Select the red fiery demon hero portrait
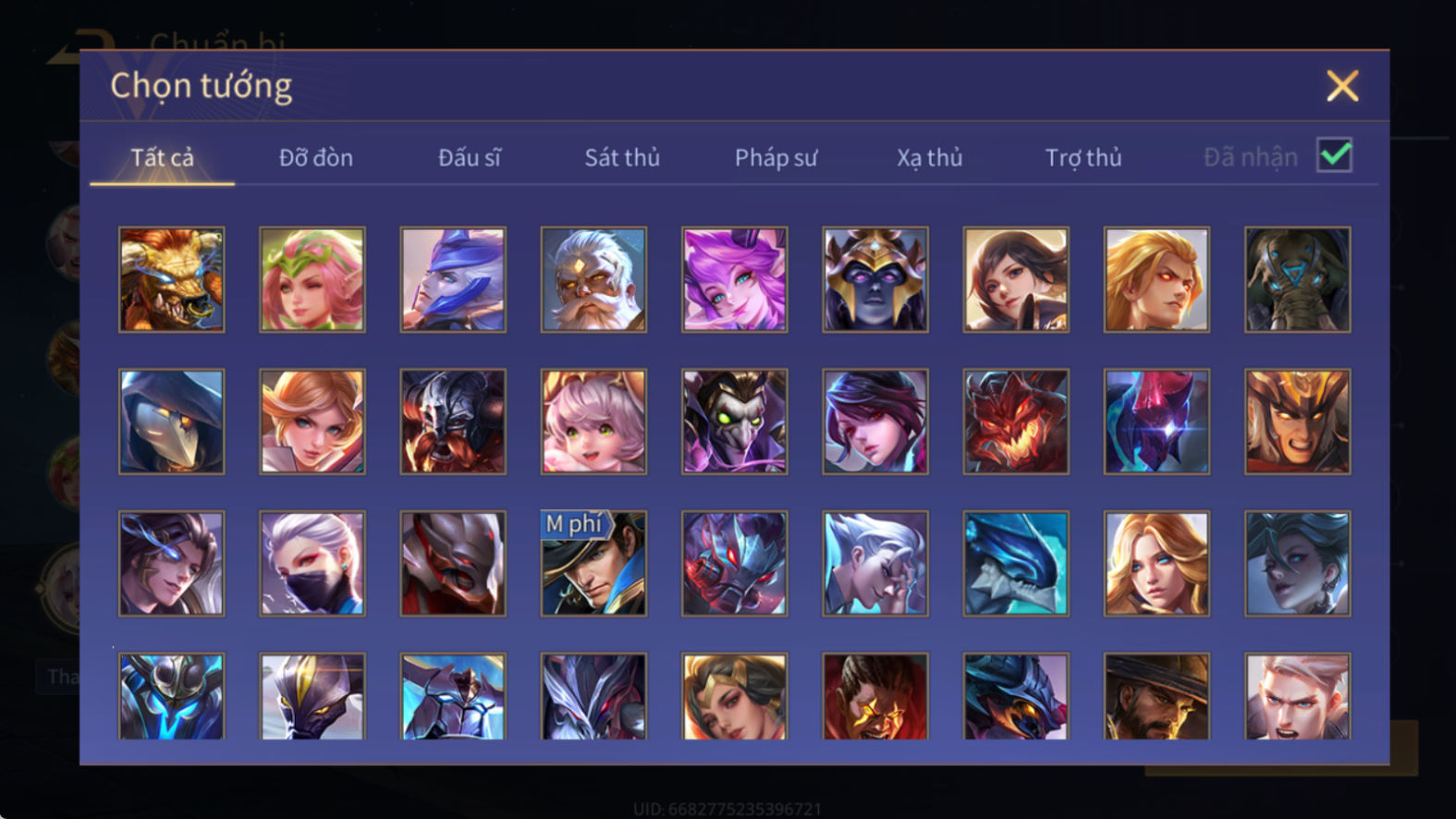 pyautogui.click(x=1016, y=422)
